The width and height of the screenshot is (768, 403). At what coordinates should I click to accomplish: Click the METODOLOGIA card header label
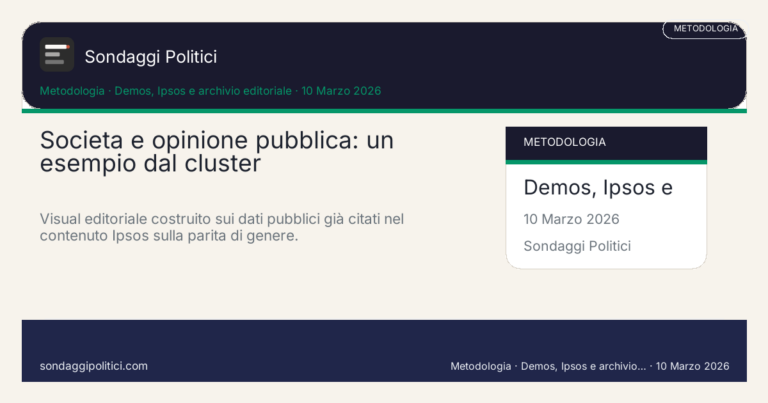pyautogui.click(x=564, y=142)
